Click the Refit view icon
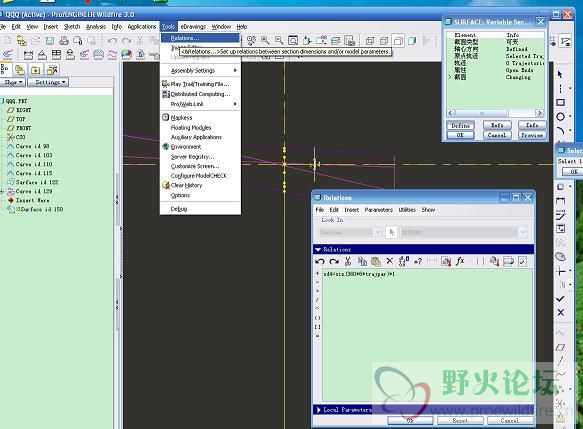Viewport: 583px width, 429px height. pos(293,40)
